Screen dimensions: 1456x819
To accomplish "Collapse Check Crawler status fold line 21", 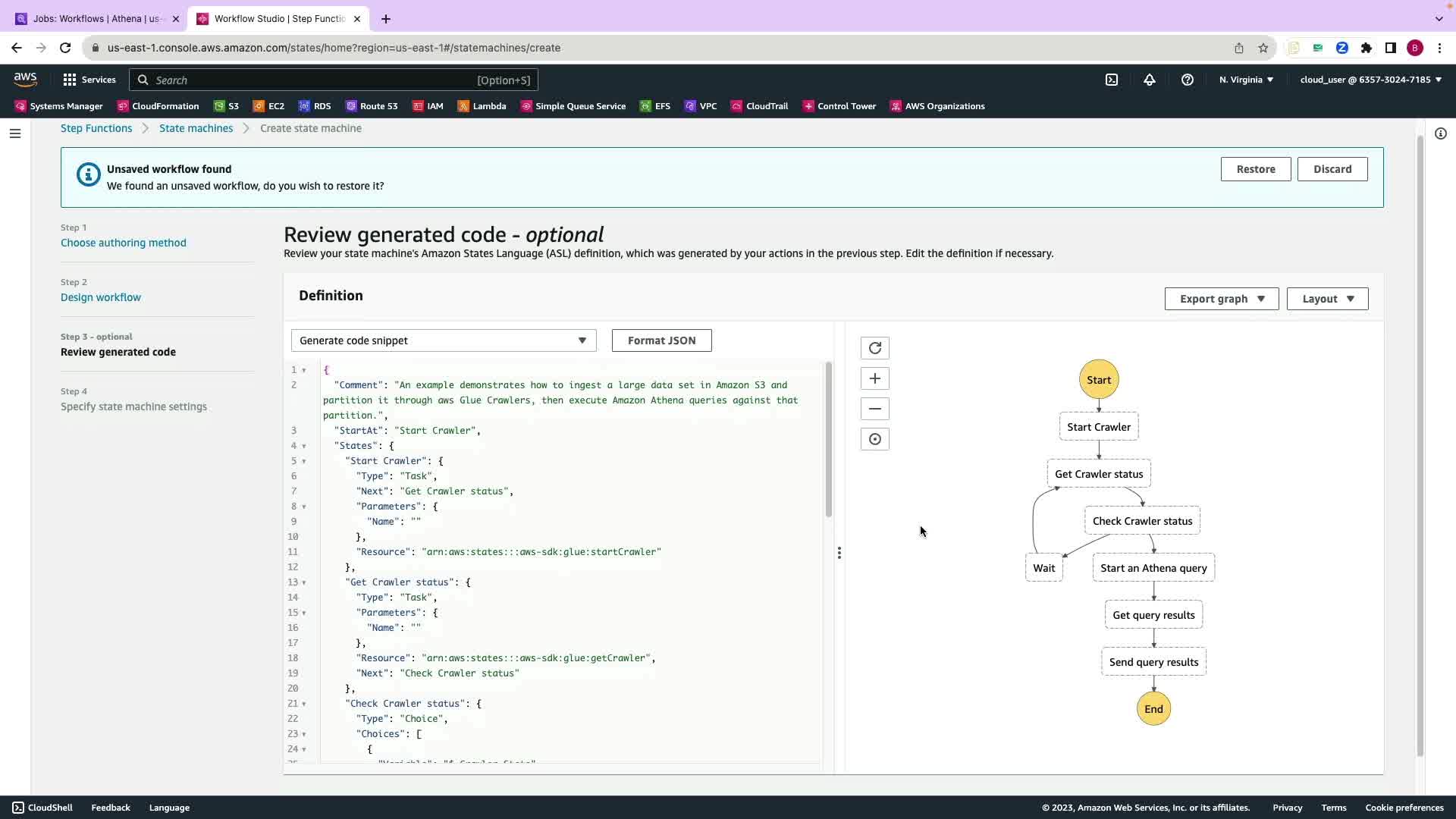I will point(304,704).
